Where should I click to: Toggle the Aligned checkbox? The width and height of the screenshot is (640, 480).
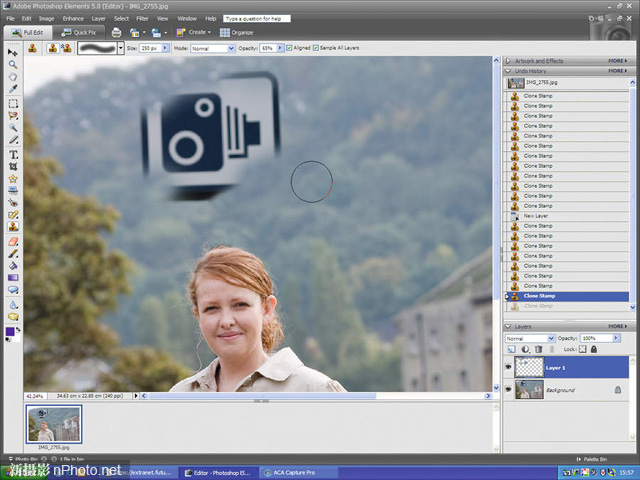pos(289,48)
